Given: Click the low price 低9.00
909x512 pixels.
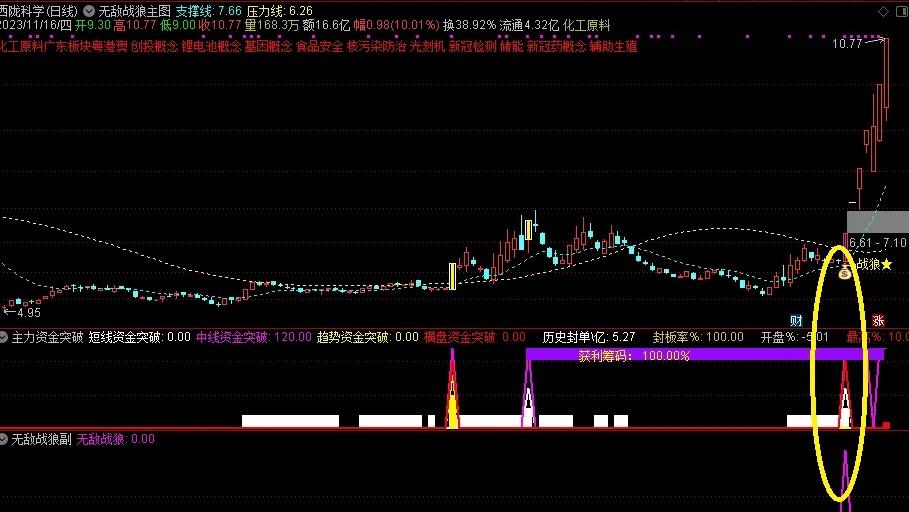Looking at the screenshot, I should pyautogui.click(x=178, y=26).
